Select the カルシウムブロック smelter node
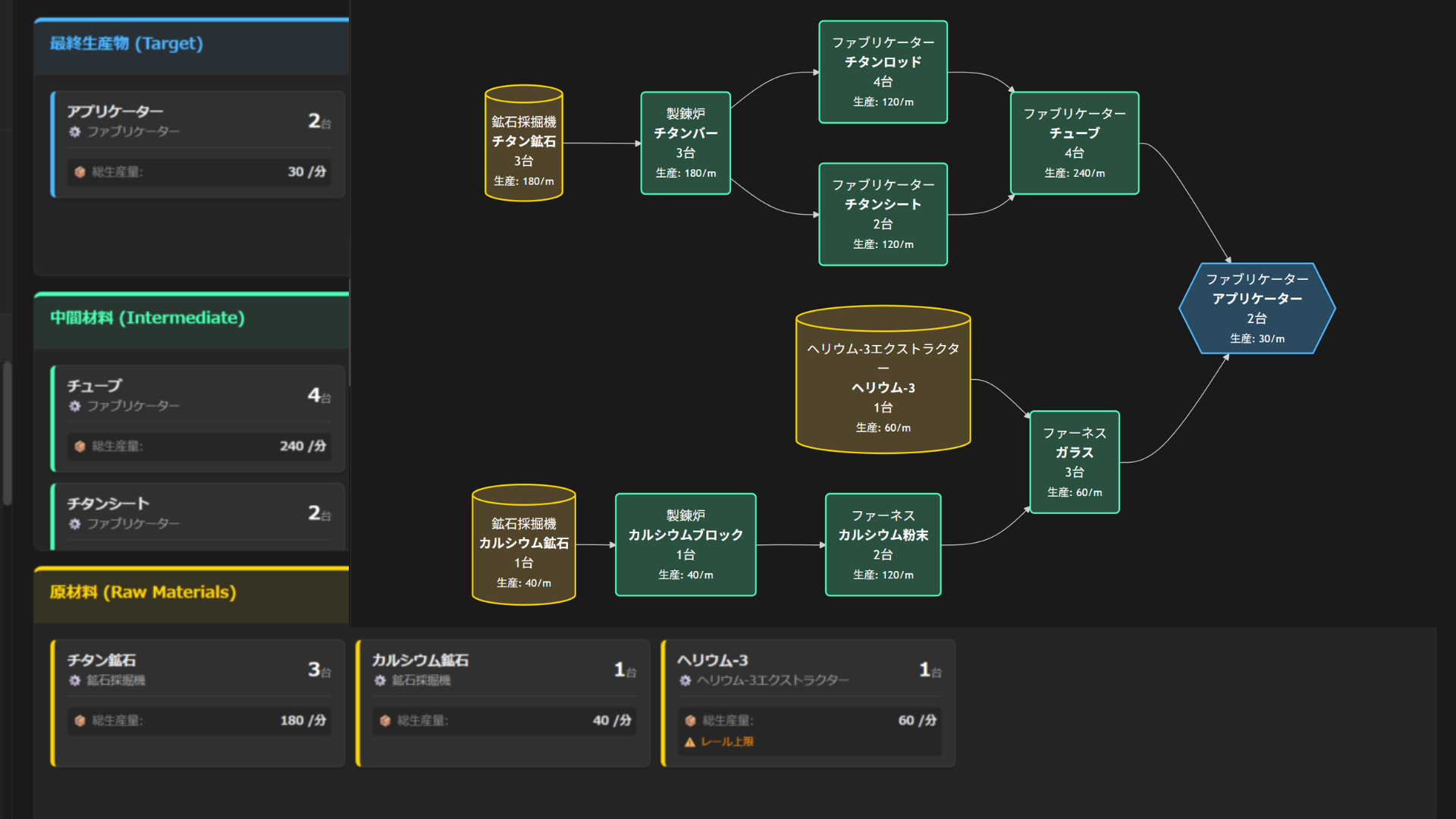 point(686,545)
